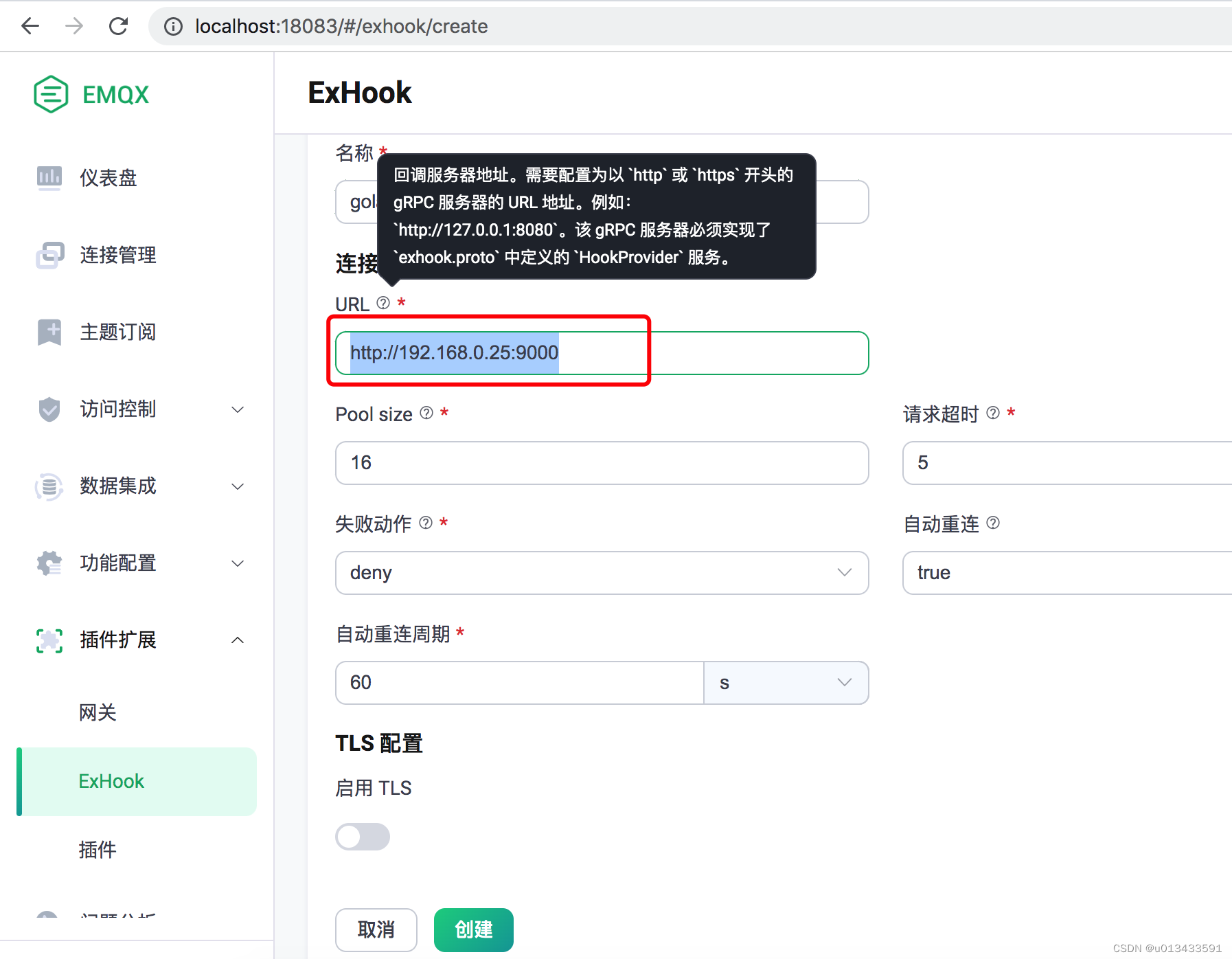Open the 插件扩展 puzzle icon
1232x959 pixels.
pos(49,640)
